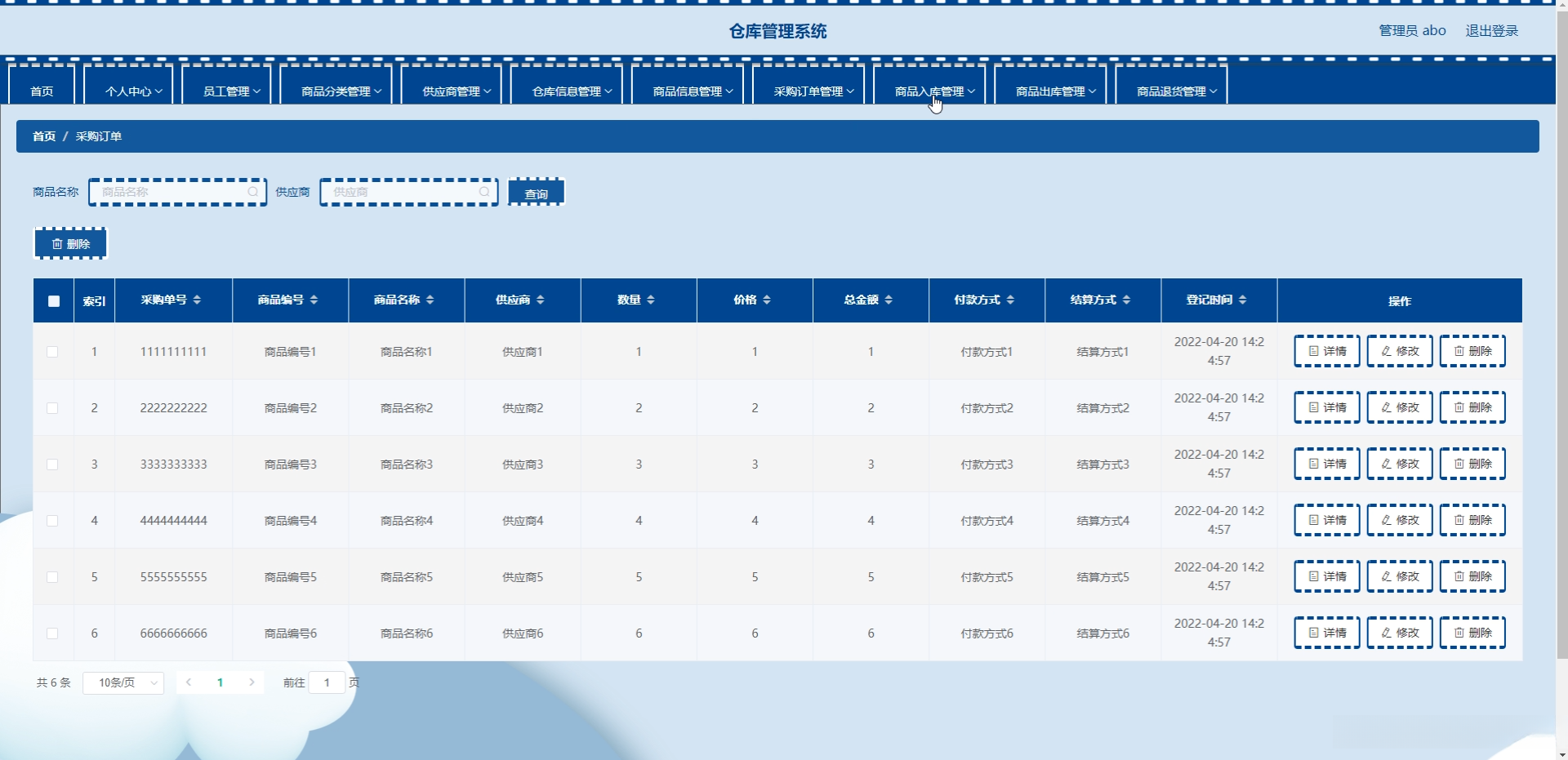Open 详情 for order 6666666666
Viewport: 1568px width, 760px height.
coord(1327,633)
